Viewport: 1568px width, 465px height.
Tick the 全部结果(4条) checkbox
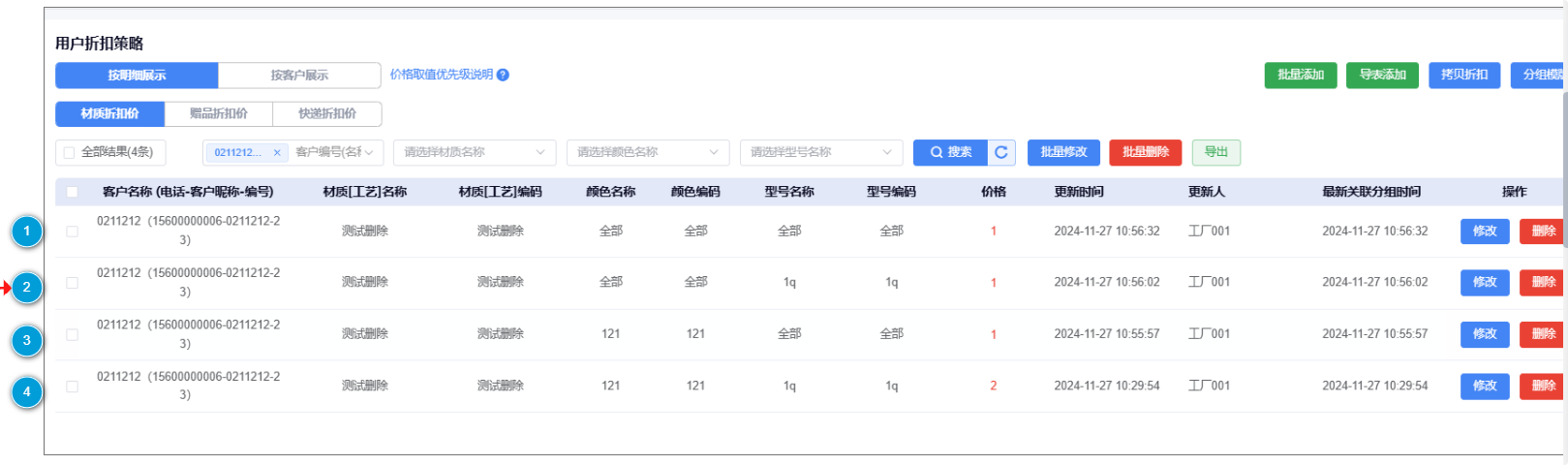(69, 153)
